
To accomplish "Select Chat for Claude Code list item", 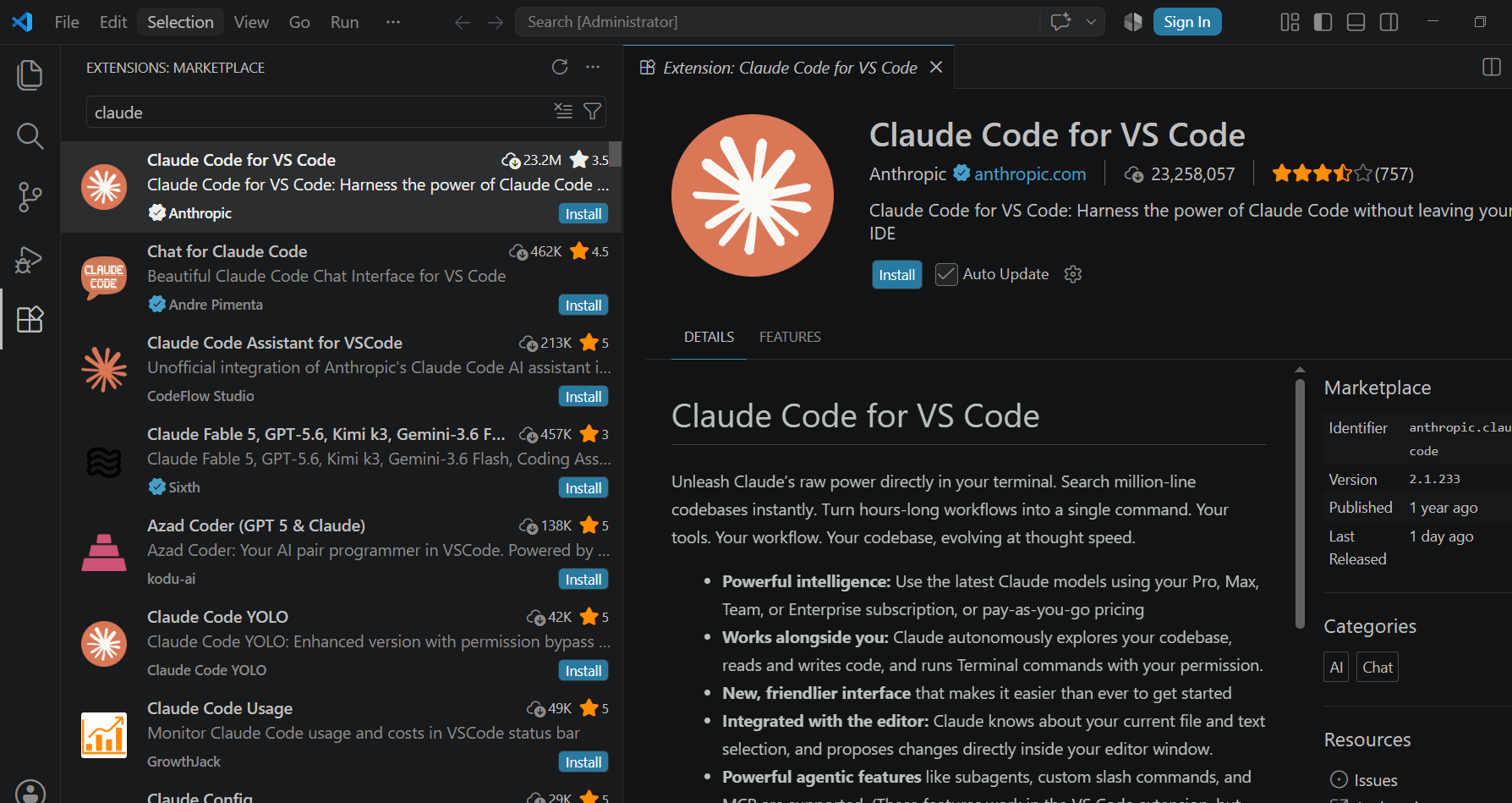I will (x=341, y=278).
